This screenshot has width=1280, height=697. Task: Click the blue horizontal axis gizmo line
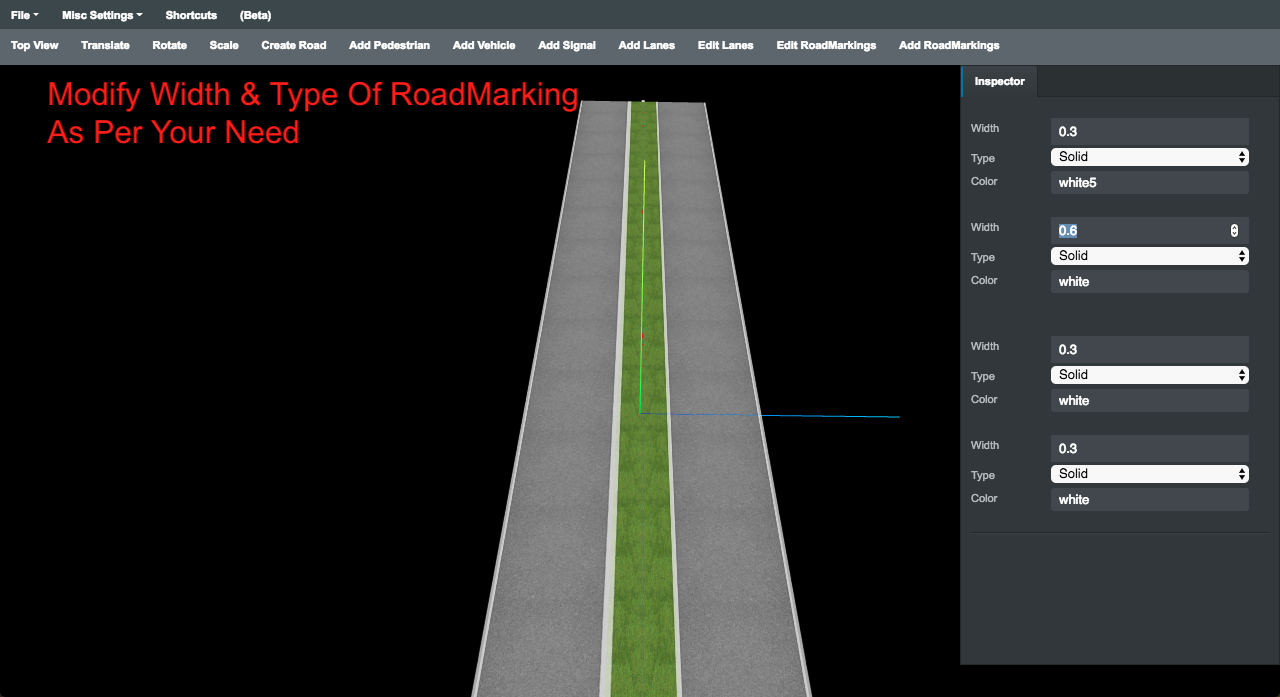[770, 414]
